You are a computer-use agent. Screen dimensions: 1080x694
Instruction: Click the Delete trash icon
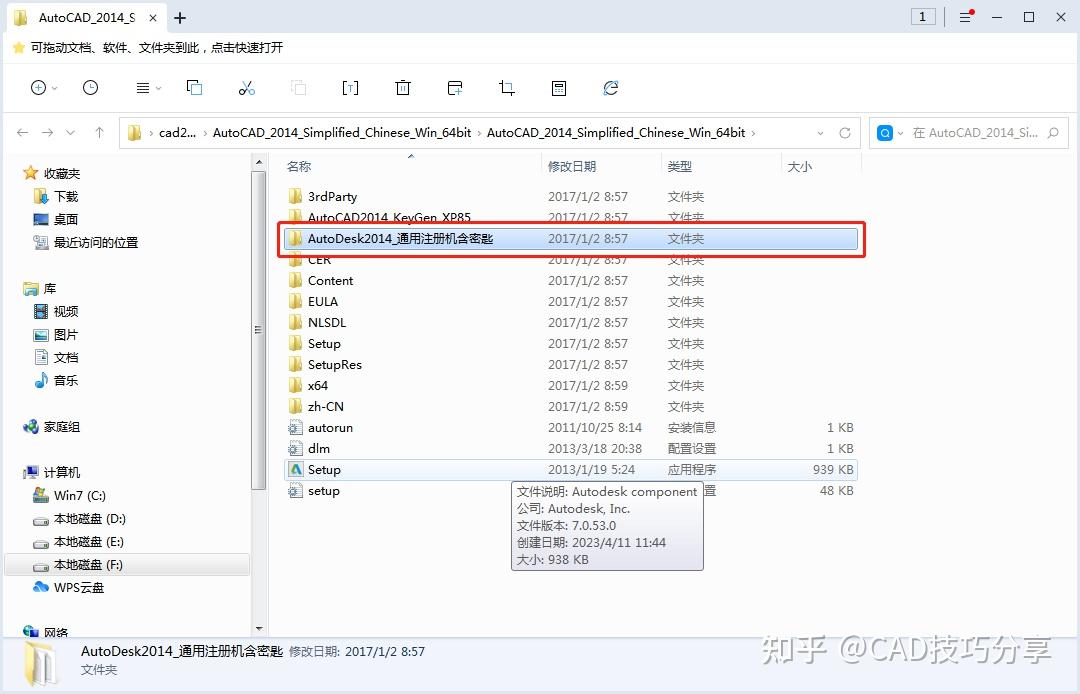tap(402, 87)
